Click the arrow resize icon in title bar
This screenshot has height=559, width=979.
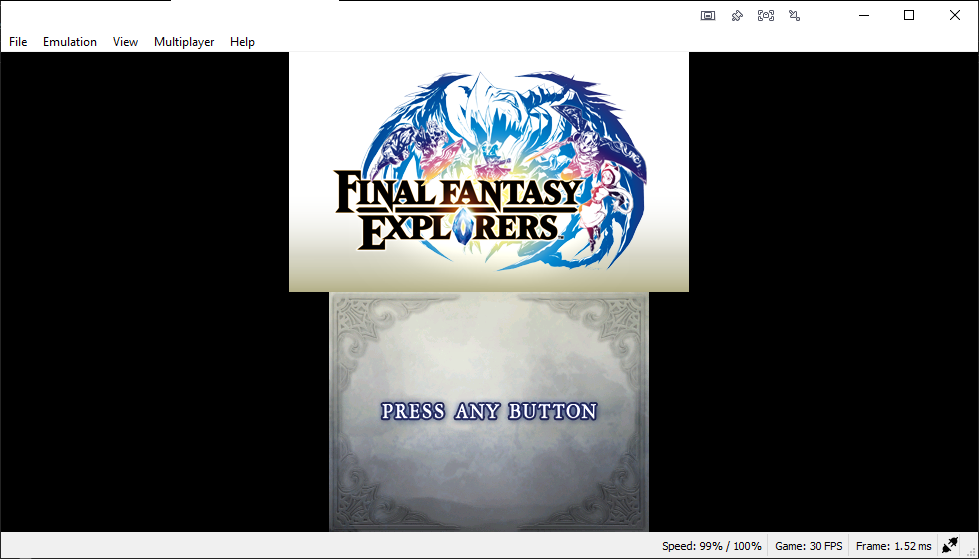coord(794,16)
